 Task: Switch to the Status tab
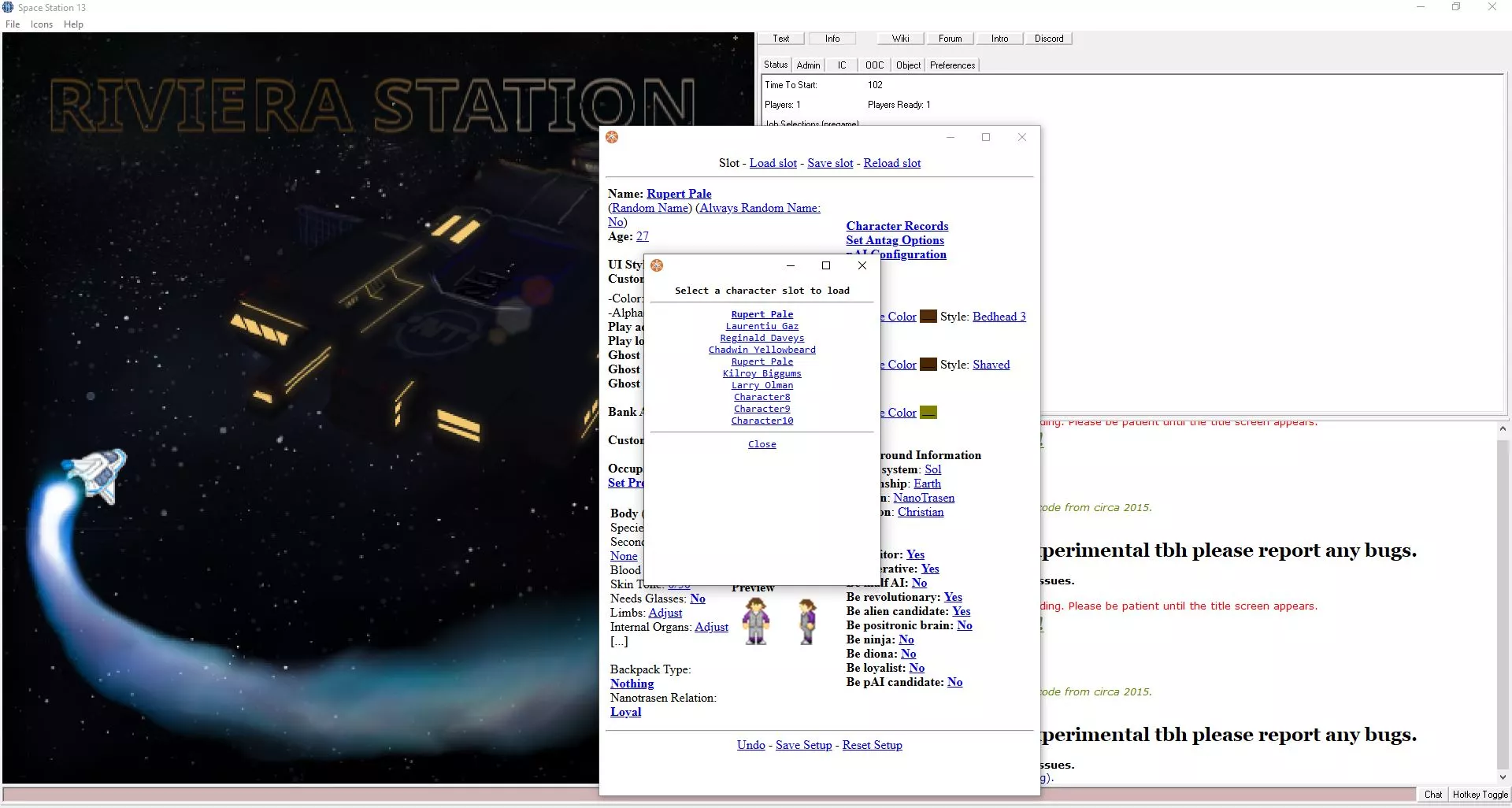(x=776, y=65)
